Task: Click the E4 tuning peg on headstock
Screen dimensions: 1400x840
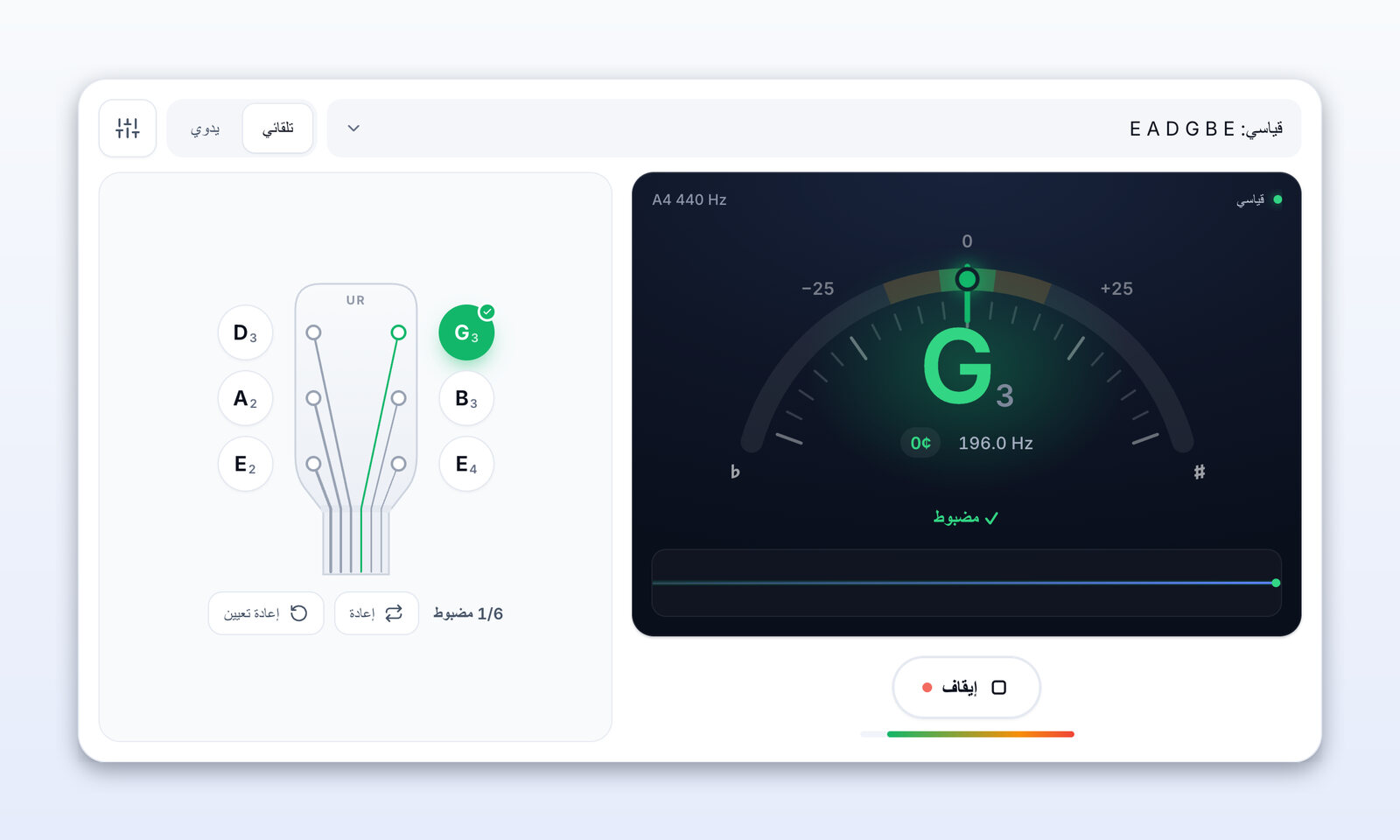Action: (x=398, y=464)
